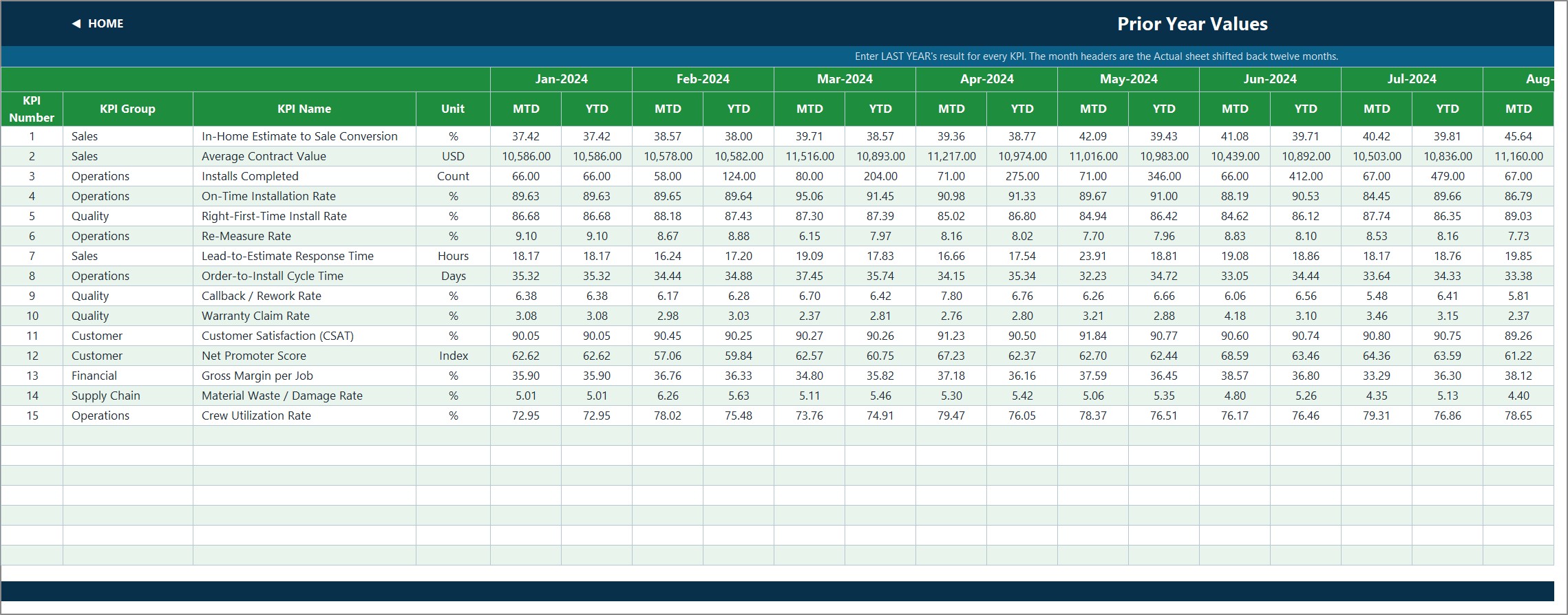The width and height of the screenshot is (1568, 615).
Task: Select cell Callback / Rework Rate
Action: (304, 296)
